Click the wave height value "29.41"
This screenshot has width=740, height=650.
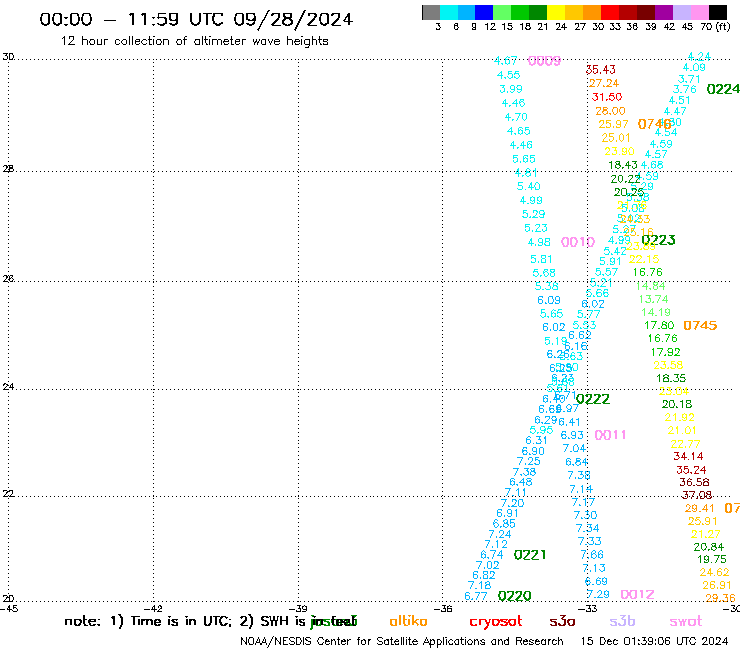(700, 508)
